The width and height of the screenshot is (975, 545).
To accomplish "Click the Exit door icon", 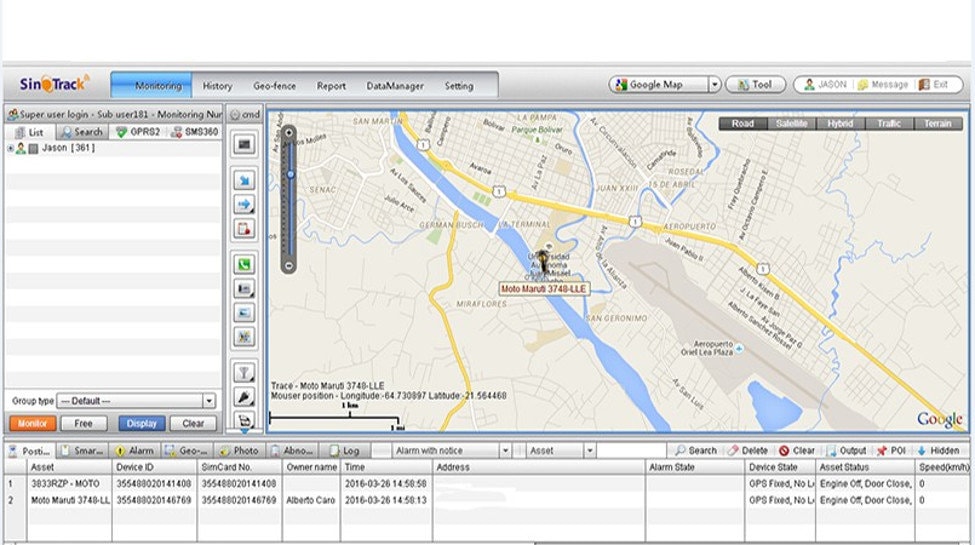I will click(924, 85).
